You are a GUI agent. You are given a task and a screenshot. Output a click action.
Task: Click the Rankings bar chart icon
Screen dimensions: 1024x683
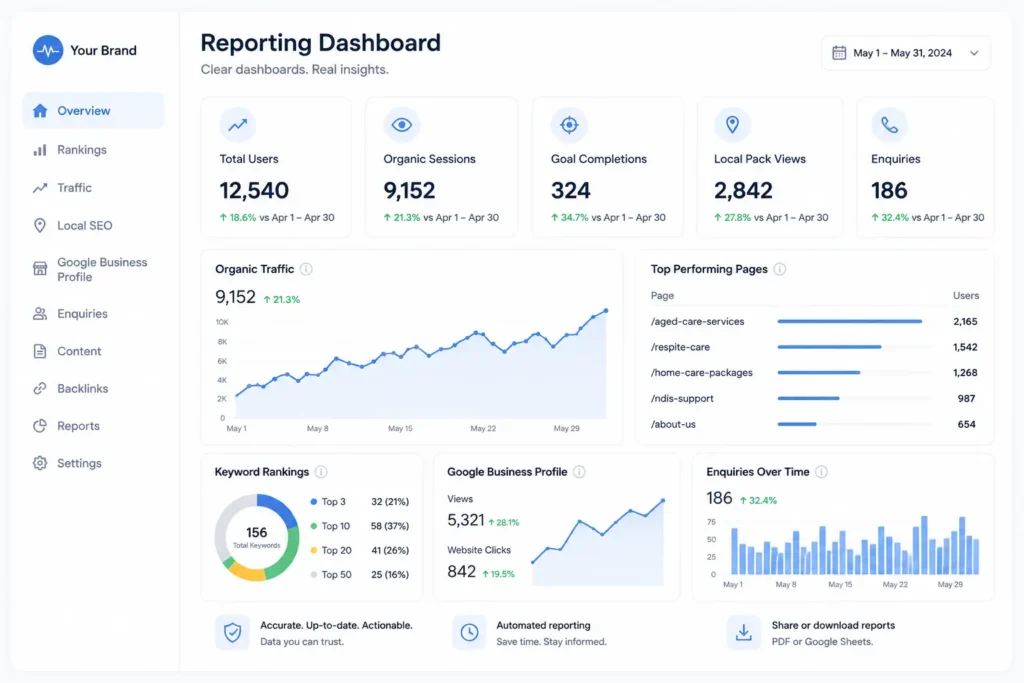(40, 150)
